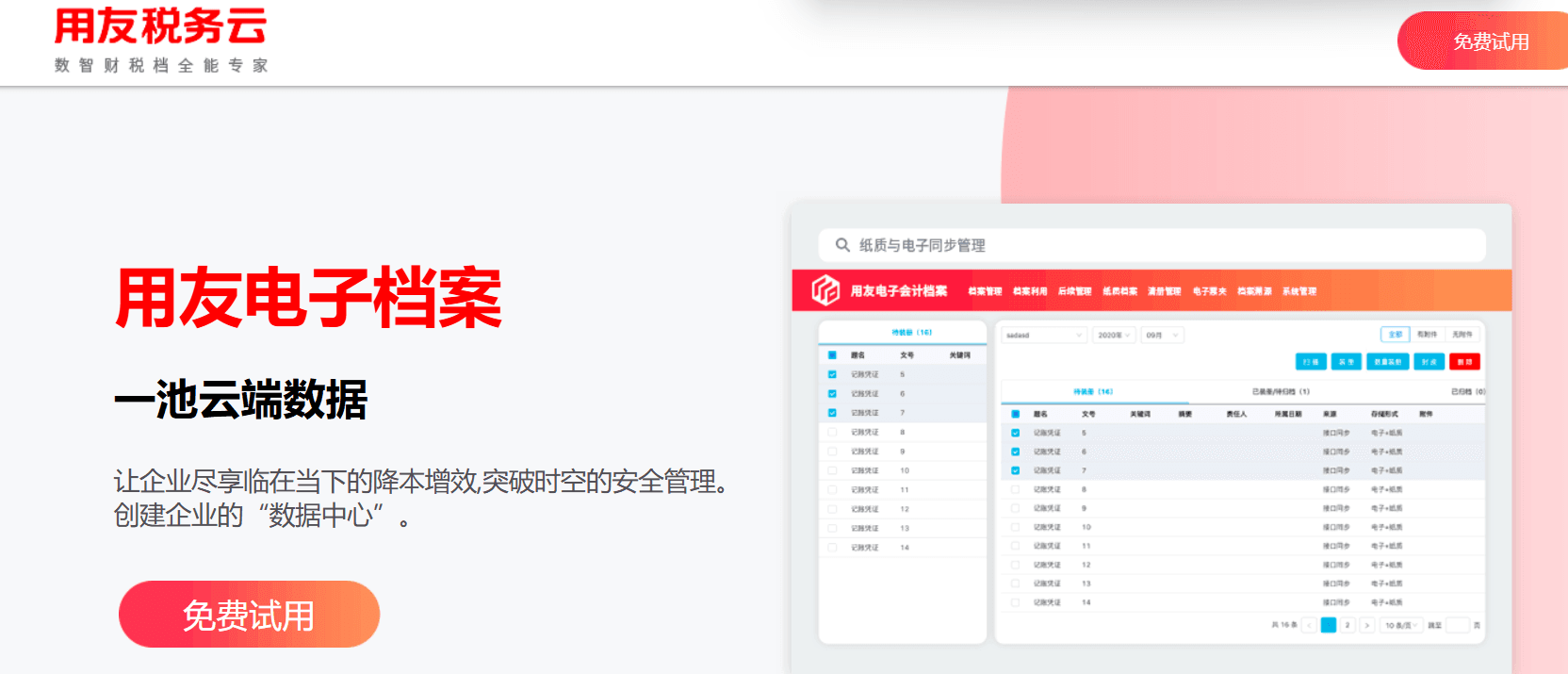Click the 数智财税档全能专家 tagline
1568x674 pixels.
161,65
